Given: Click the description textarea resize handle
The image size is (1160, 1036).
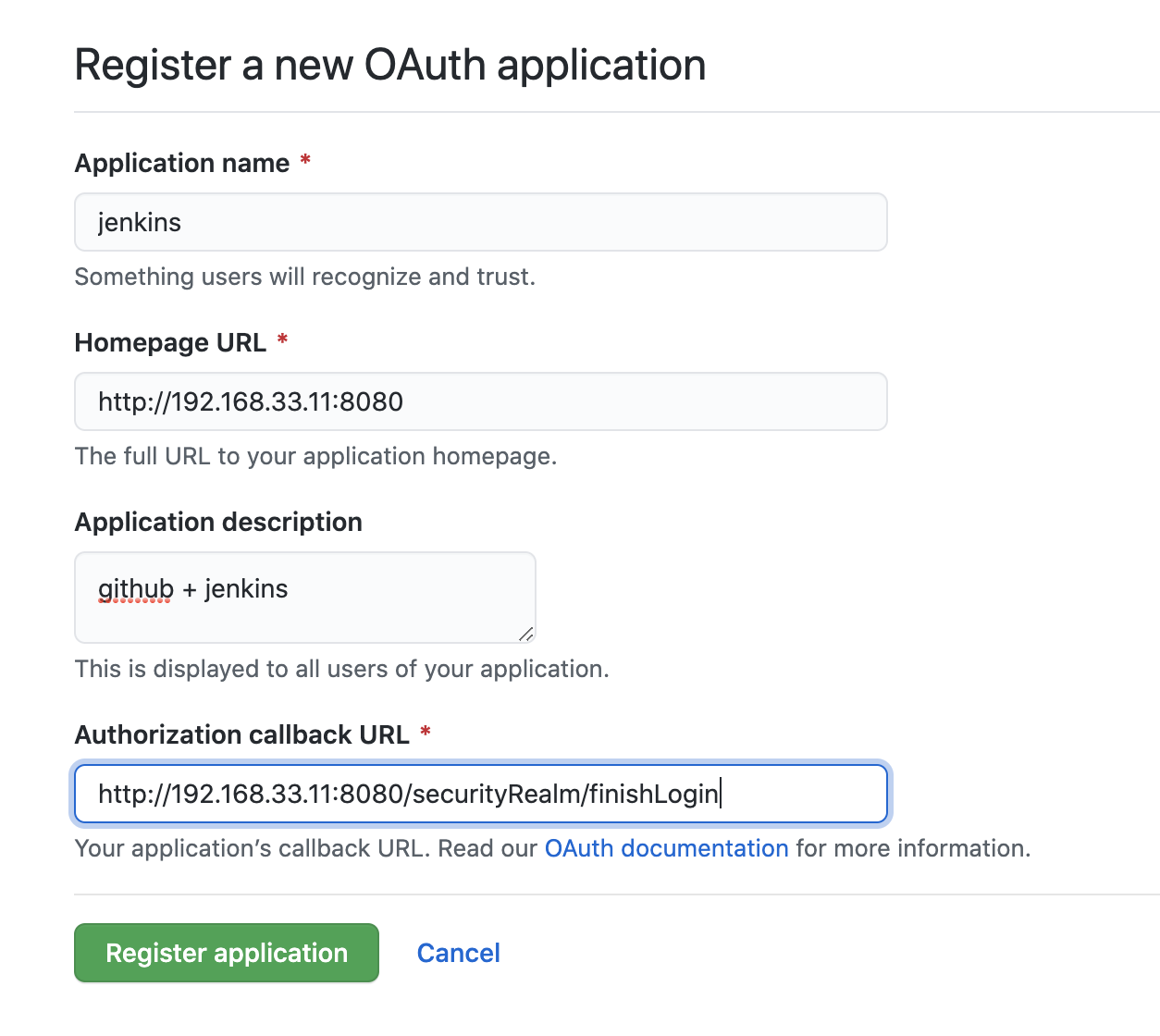Looking at the screenshot, I should [525, 634].
